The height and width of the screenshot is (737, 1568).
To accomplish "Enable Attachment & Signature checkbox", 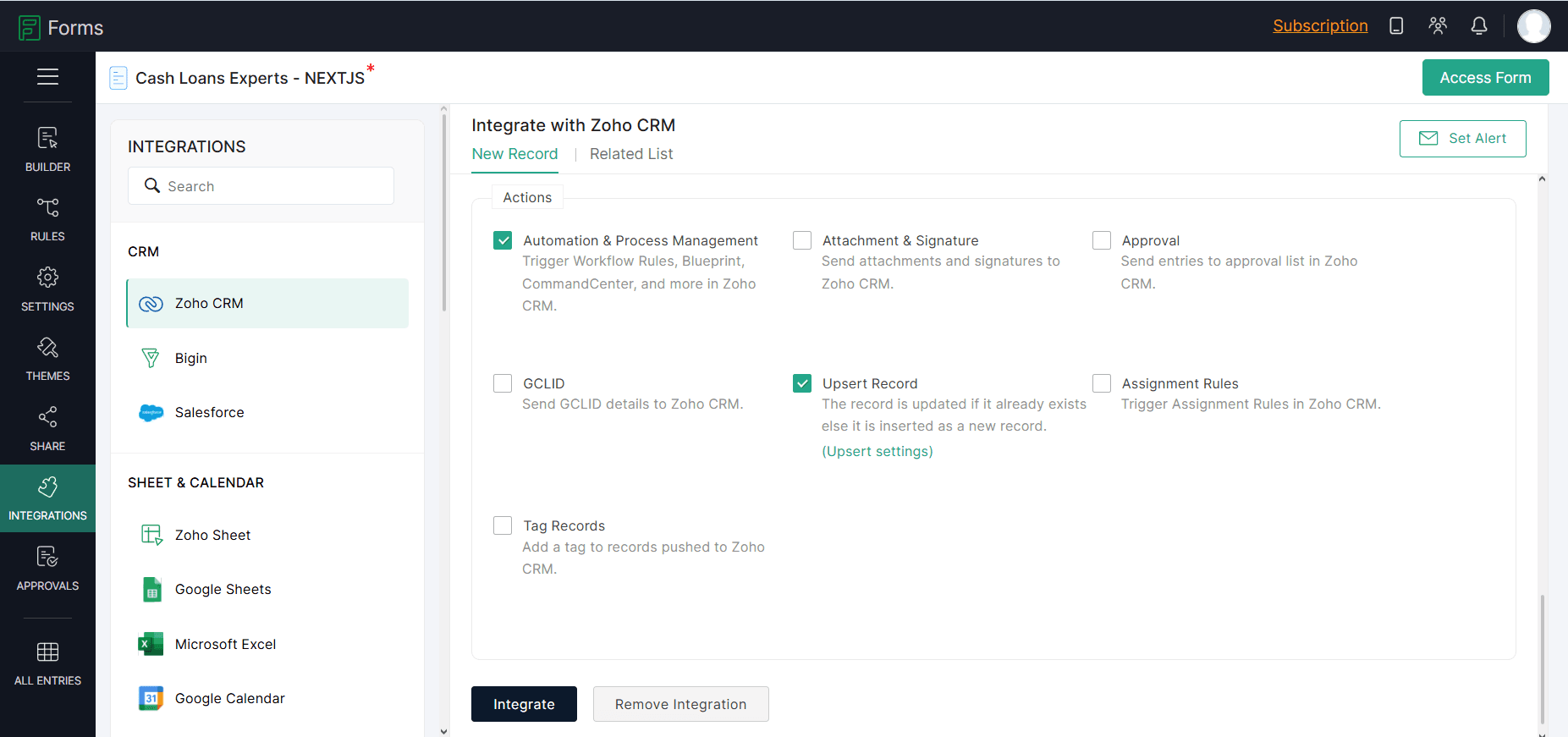I will coord(802,240).
